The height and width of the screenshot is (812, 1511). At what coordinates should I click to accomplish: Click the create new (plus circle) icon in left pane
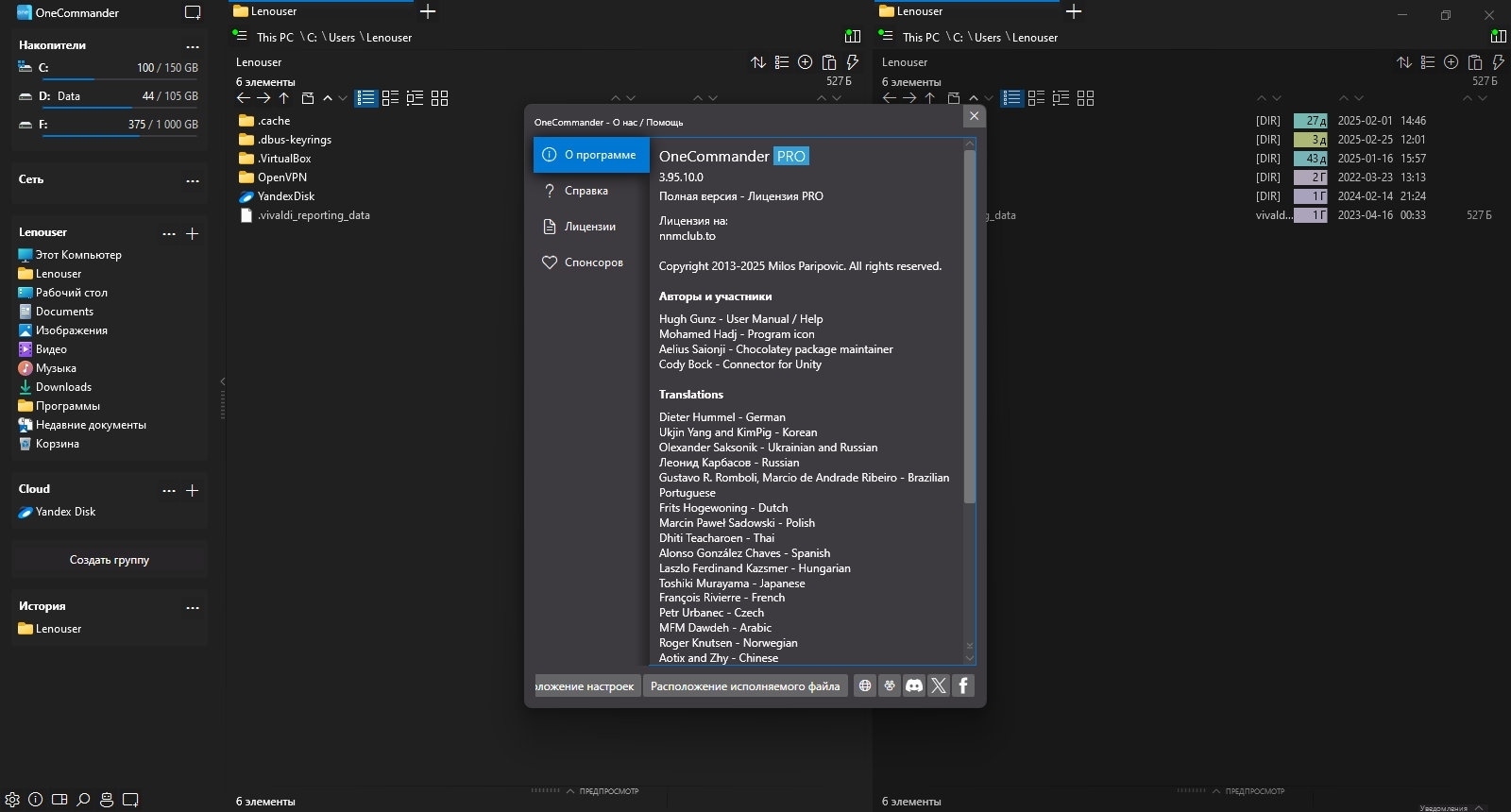tap(806, 62)
